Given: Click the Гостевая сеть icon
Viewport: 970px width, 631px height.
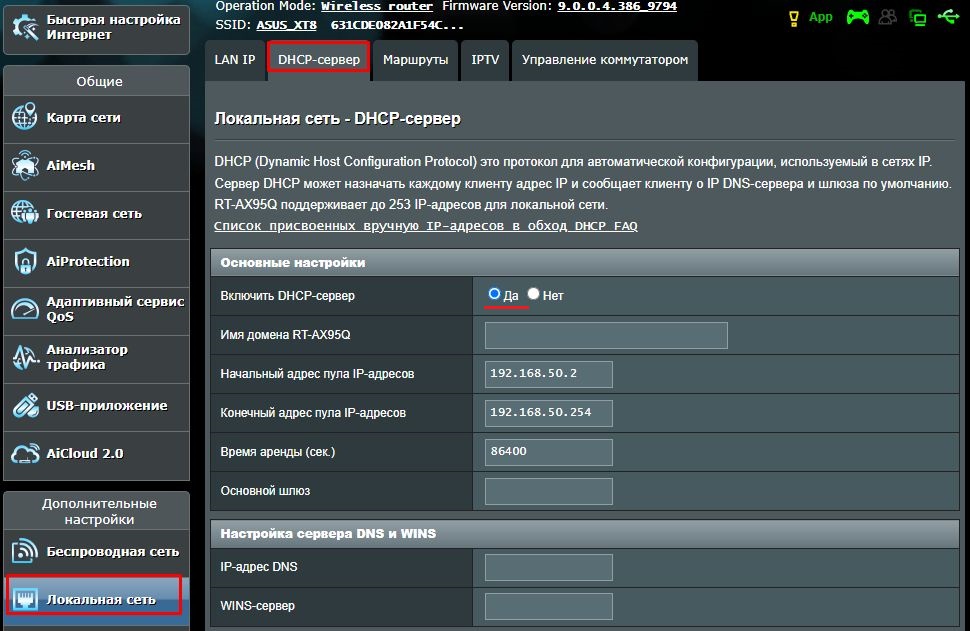Looking at the screenshot, I should (x=25, y=213).
